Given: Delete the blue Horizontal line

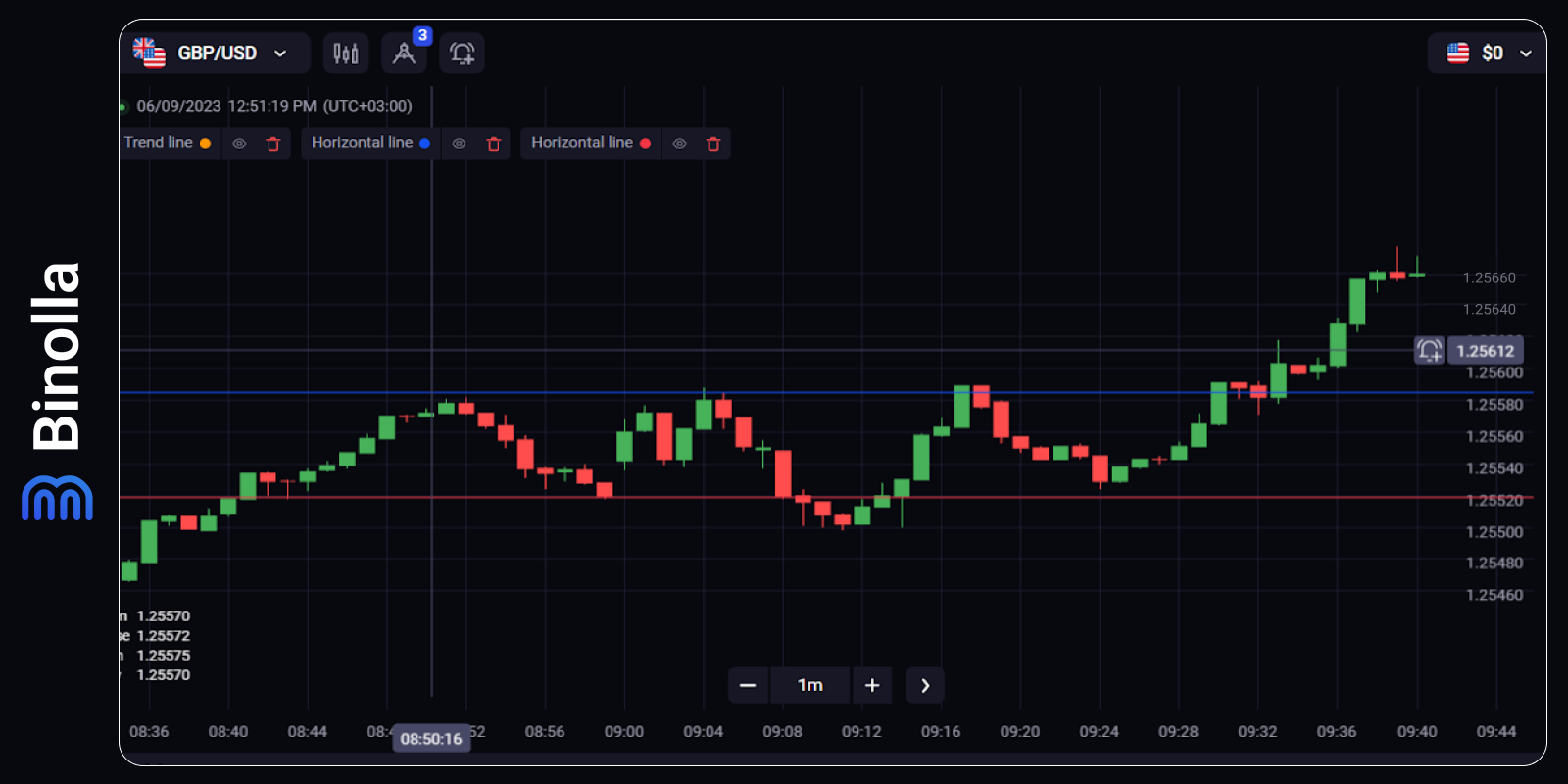Looking at the screenshot, I should [494, 144].
